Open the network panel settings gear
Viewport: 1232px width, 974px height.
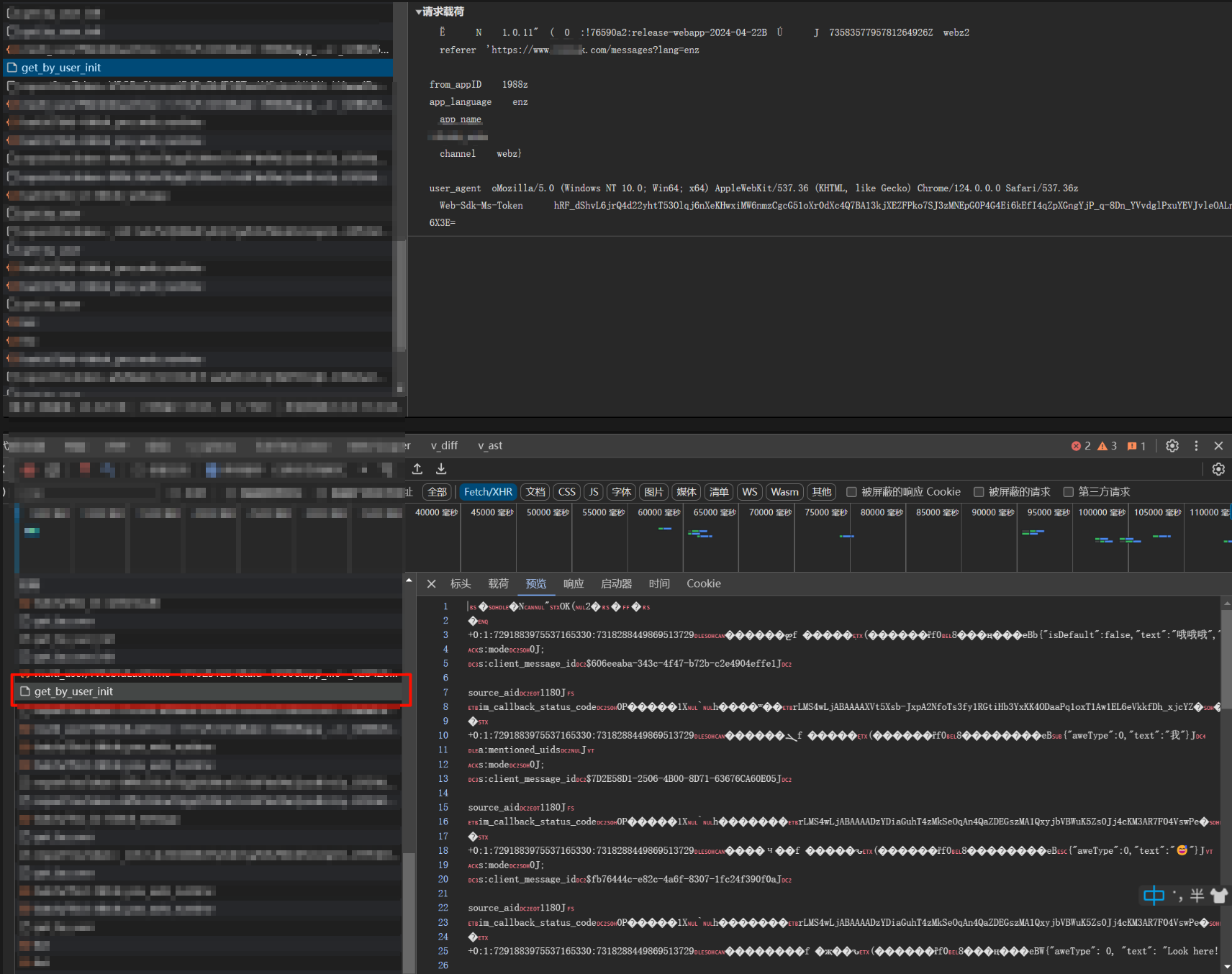coord(1218,469)
